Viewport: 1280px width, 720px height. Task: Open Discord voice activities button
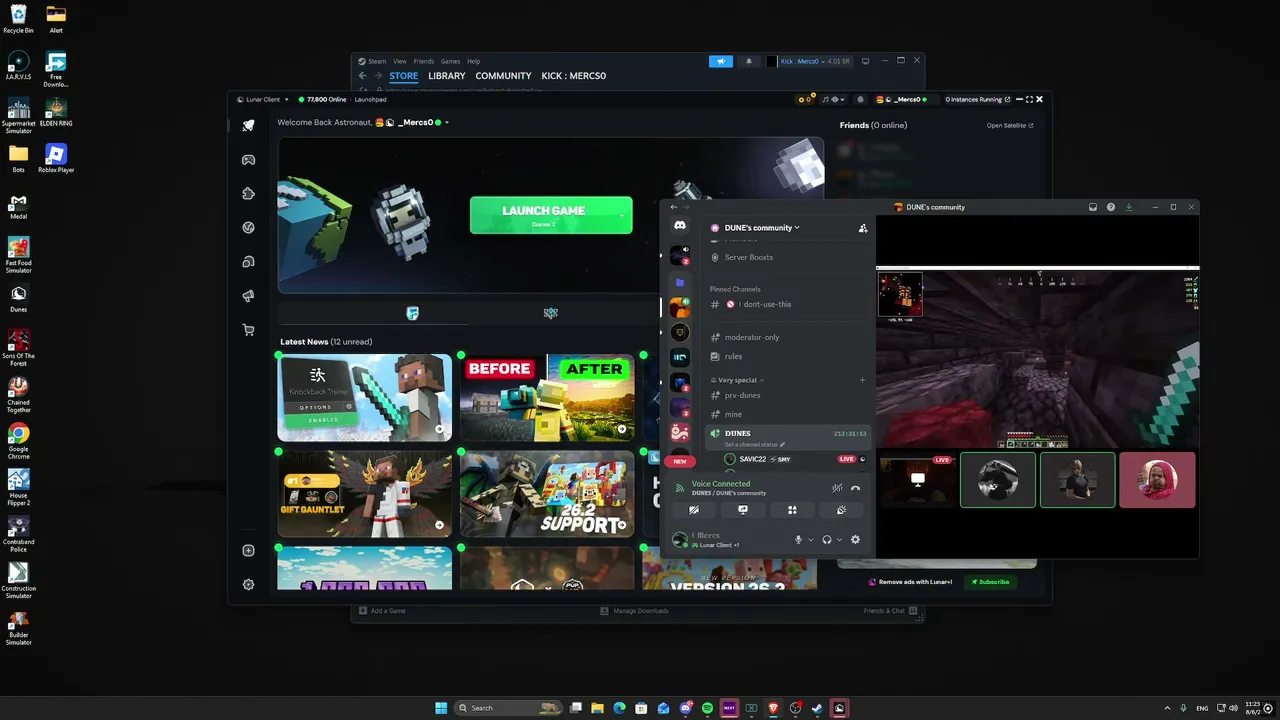792,510
